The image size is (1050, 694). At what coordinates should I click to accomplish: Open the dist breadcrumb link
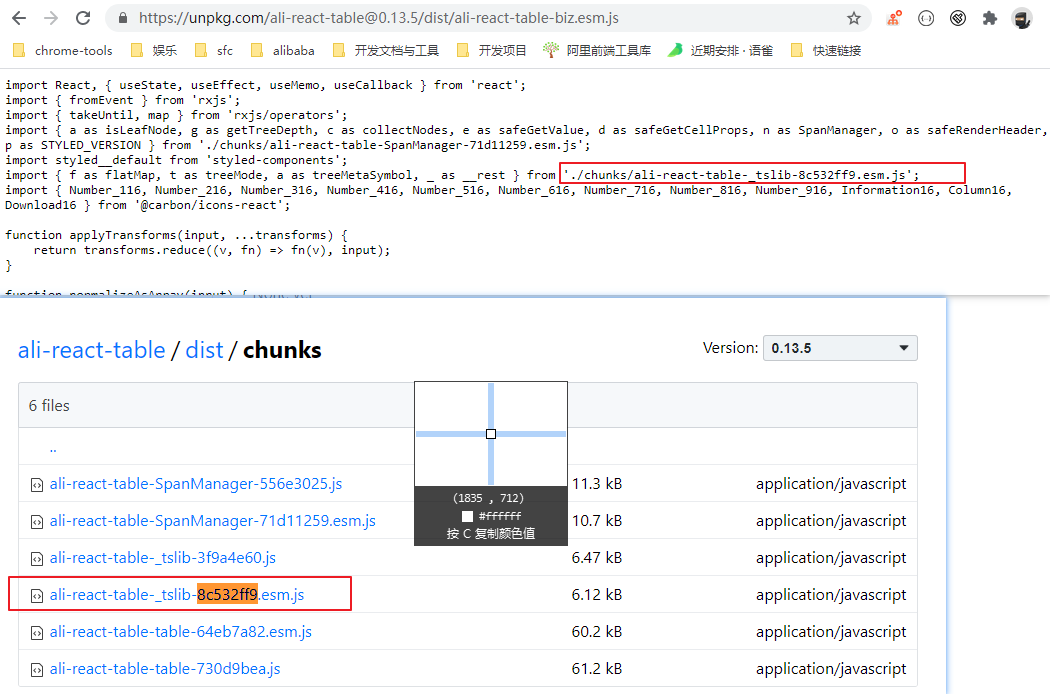click(204, 350)
